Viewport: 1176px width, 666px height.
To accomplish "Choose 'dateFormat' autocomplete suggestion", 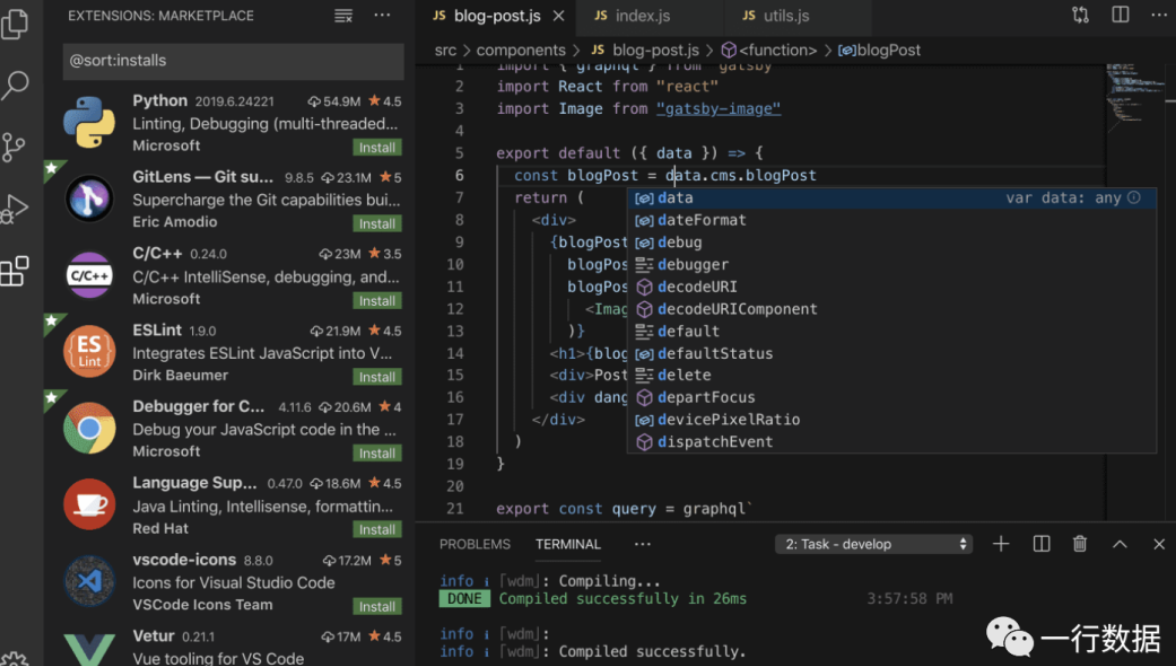I will pyautogui.click(x=891, y=220).
